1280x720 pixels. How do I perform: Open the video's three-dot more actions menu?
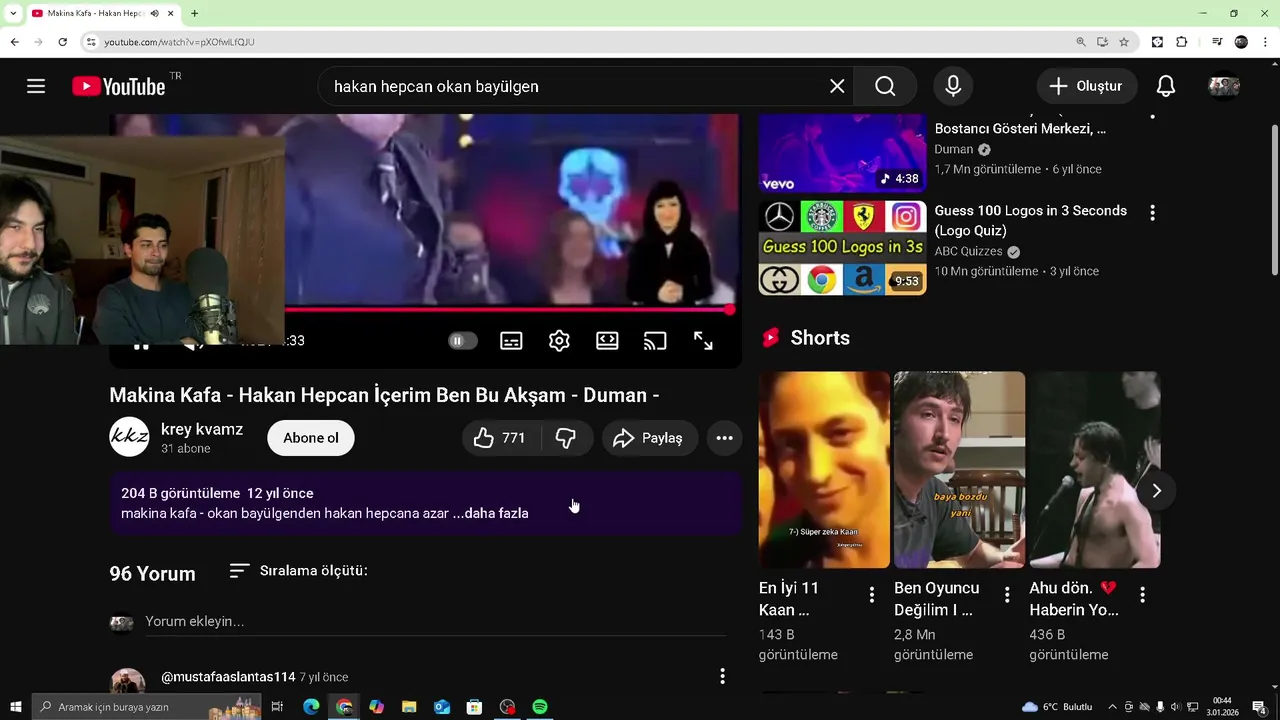[724, 438]
